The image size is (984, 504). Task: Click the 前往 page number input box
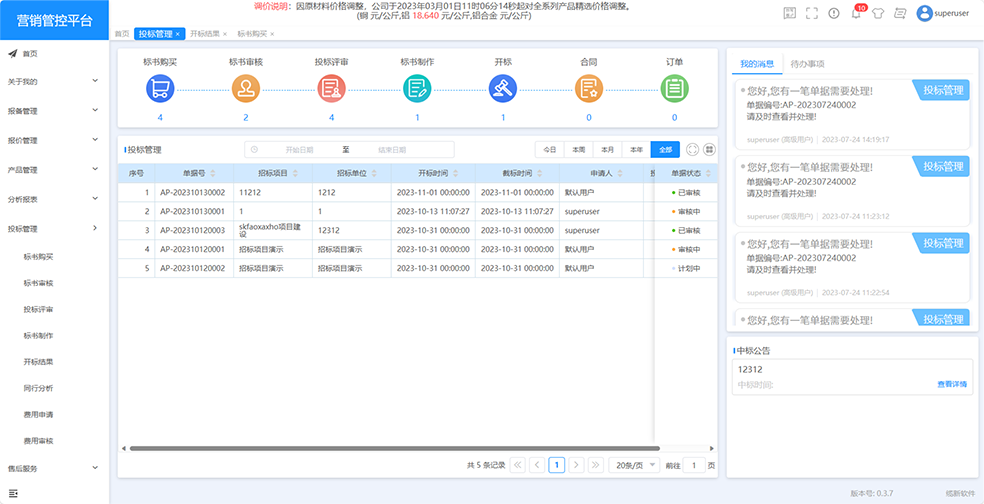[693, 465]
